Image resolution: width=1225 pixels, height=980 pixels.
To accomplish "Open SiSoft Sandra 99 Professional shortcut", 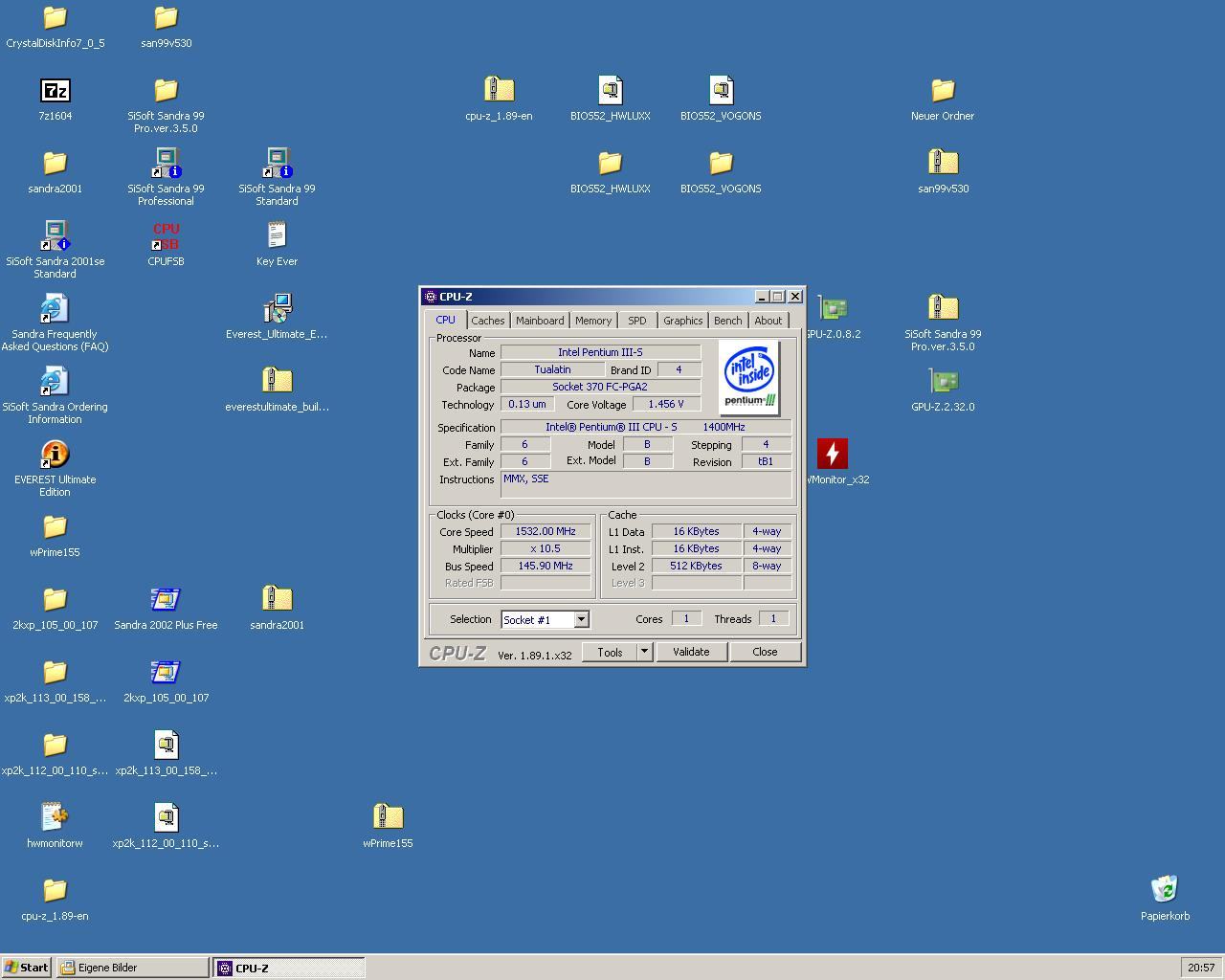I will coord(166,165).
